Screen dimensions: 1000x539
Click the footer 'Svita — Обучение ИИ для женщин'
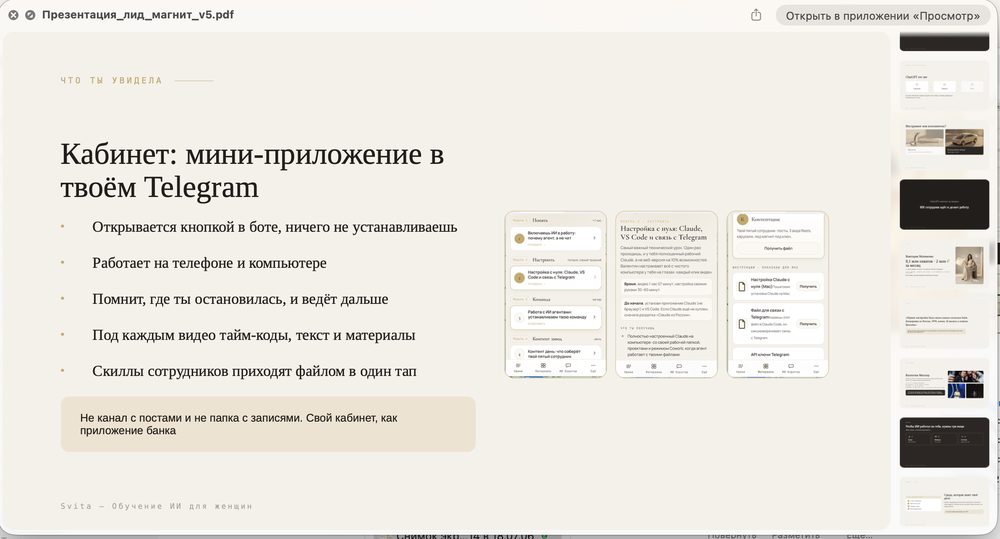point(156,506)
